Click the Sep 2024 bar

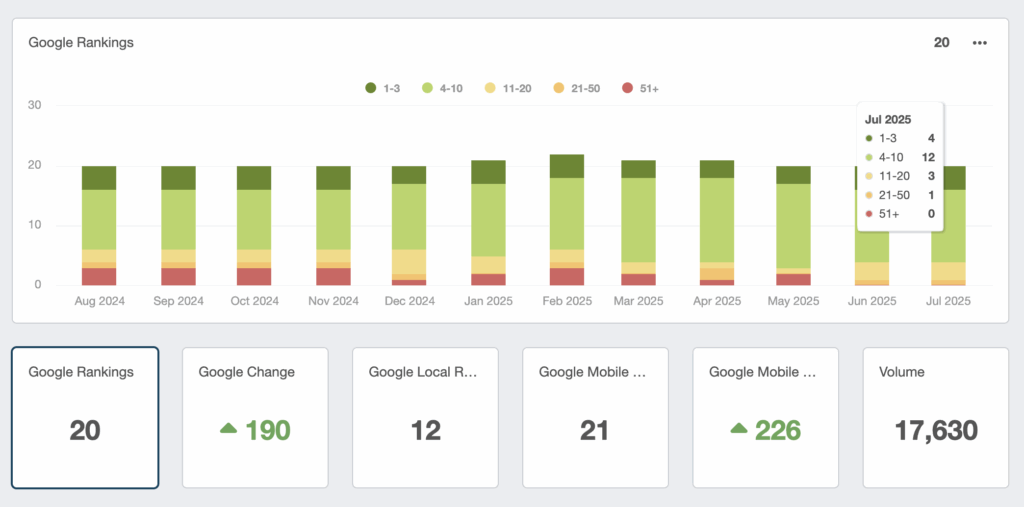point(178,226)
